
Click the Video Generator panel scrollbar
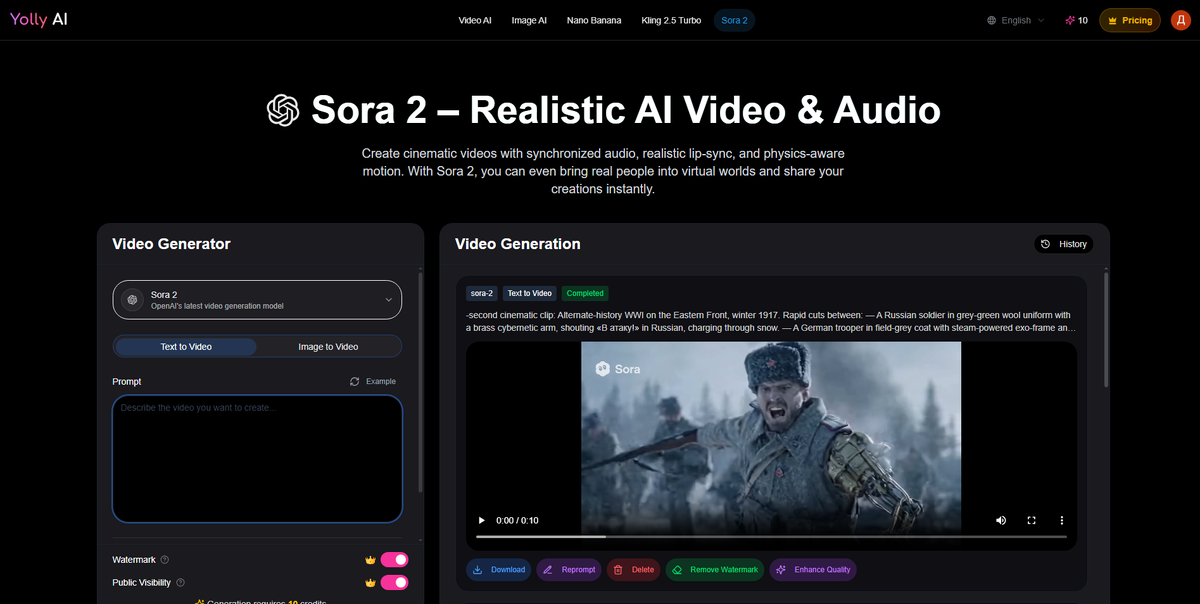click(x=420, y=380)
